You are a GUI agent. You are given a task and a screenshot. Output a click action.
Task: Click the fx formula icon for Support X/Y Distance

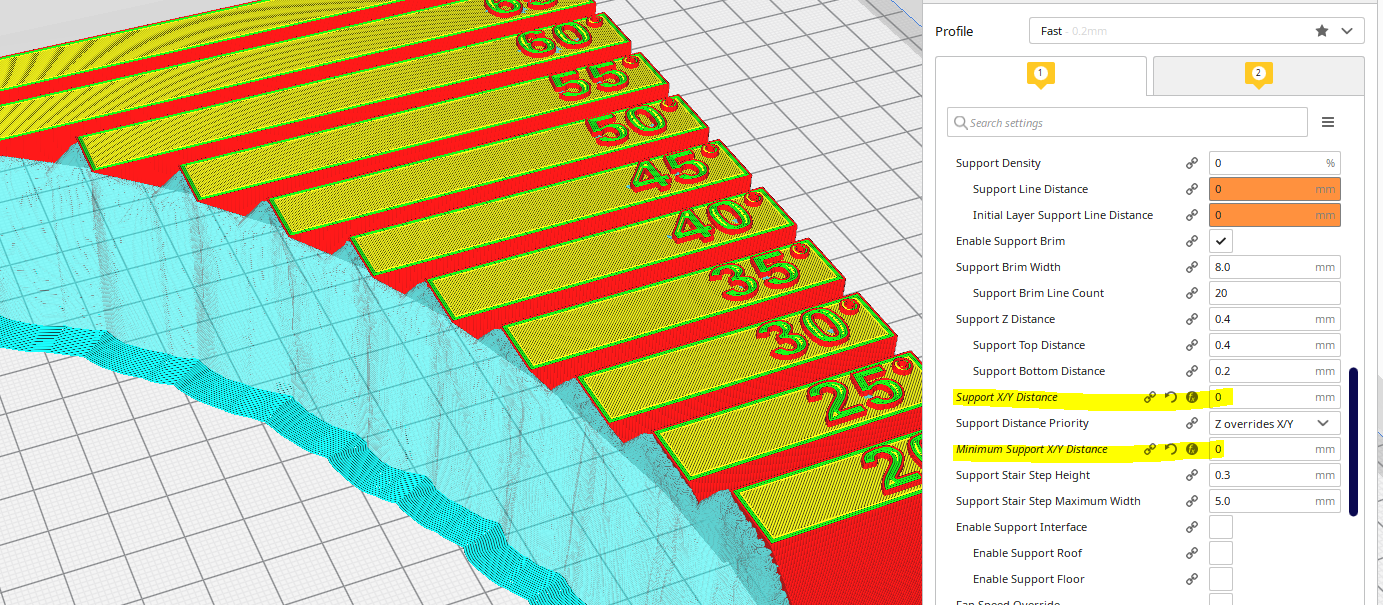pos(1192,397)
